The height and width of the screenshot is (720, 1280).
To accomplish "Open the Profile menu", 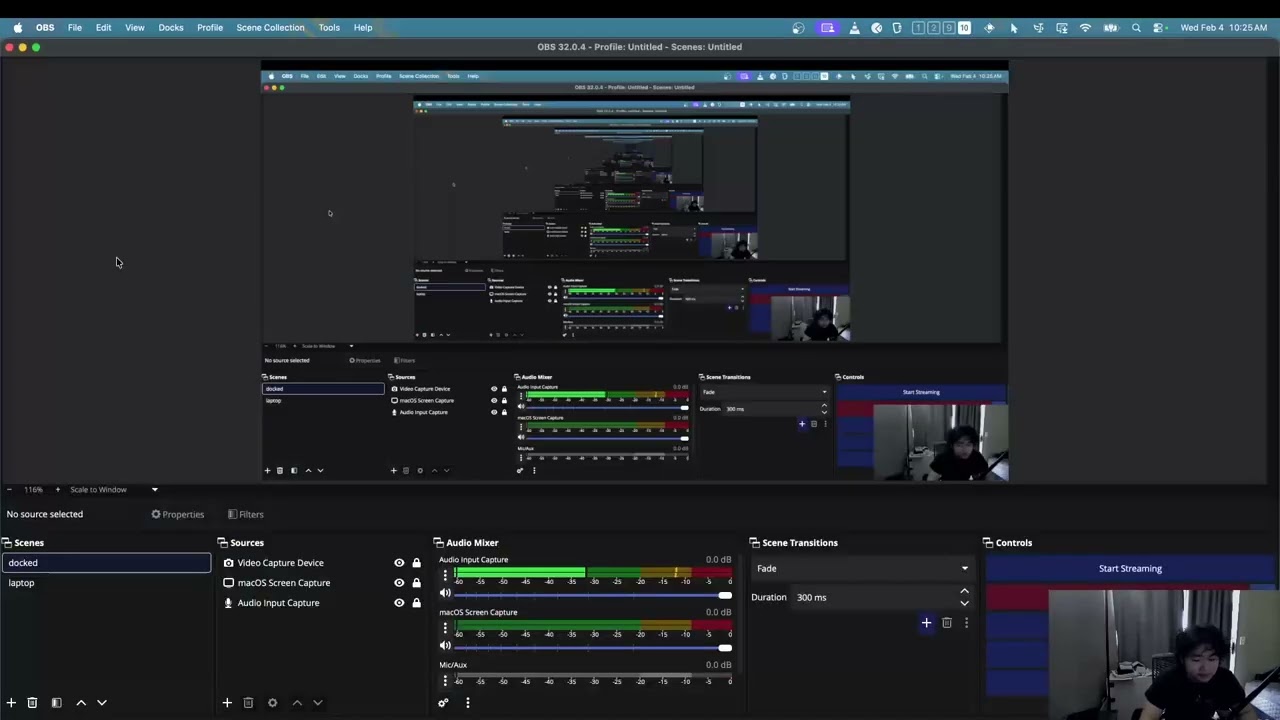I will click(210, 28).
